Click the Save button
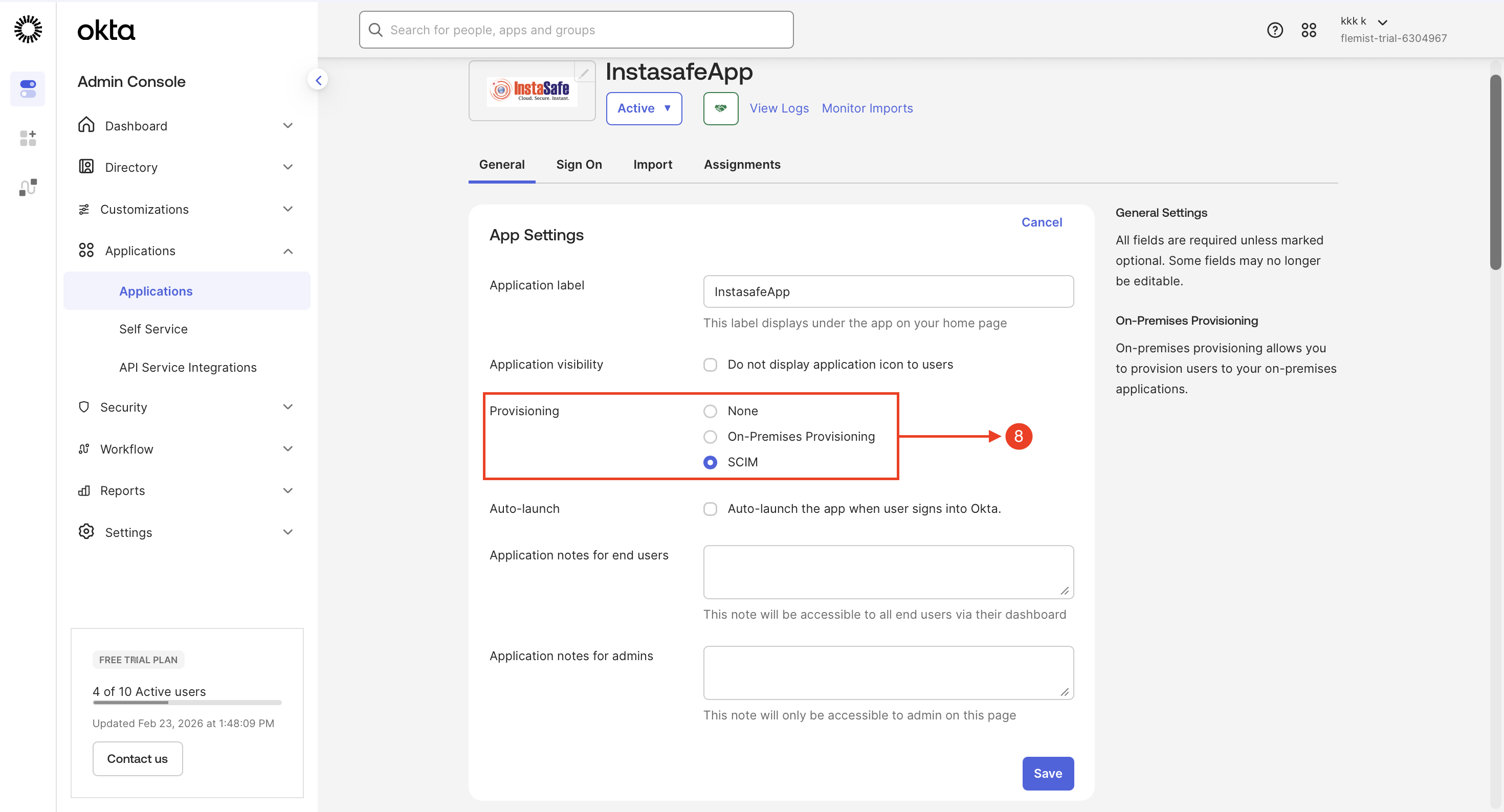Screen dimensions: 1504x812 click(1048, 773)
